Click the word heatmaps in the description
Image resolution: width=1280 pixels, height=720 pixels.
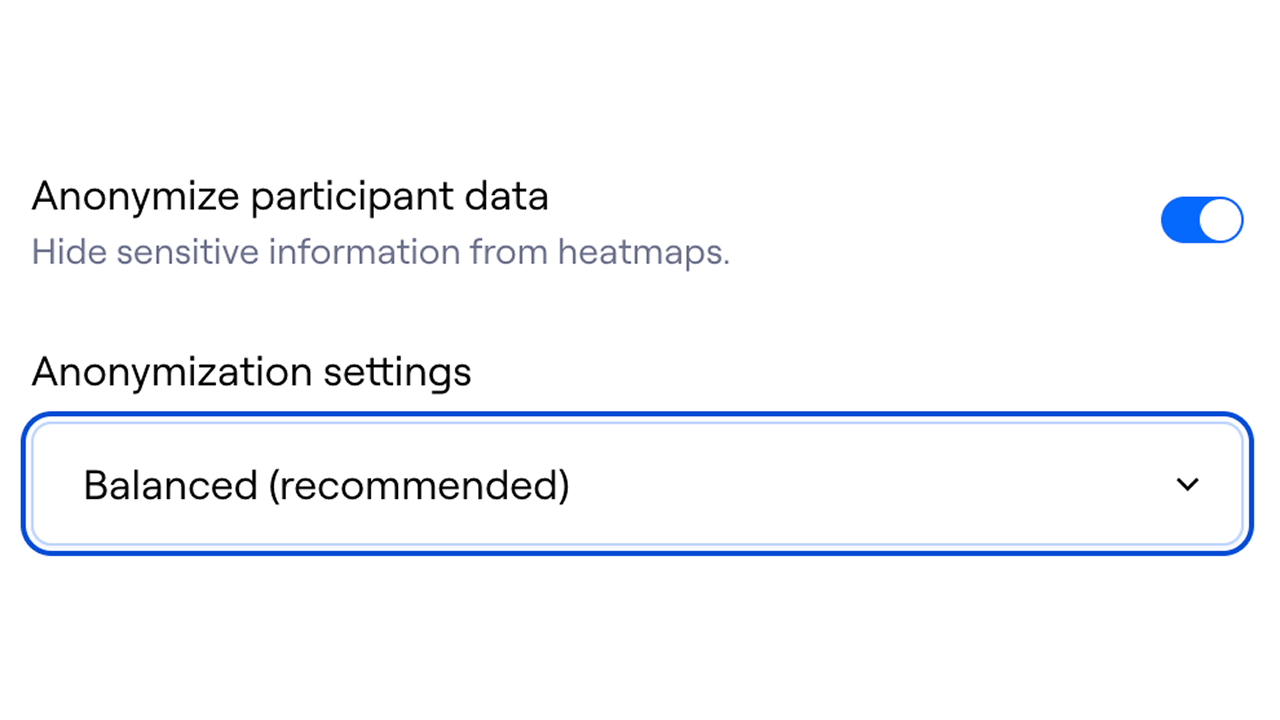pos(643,252)
